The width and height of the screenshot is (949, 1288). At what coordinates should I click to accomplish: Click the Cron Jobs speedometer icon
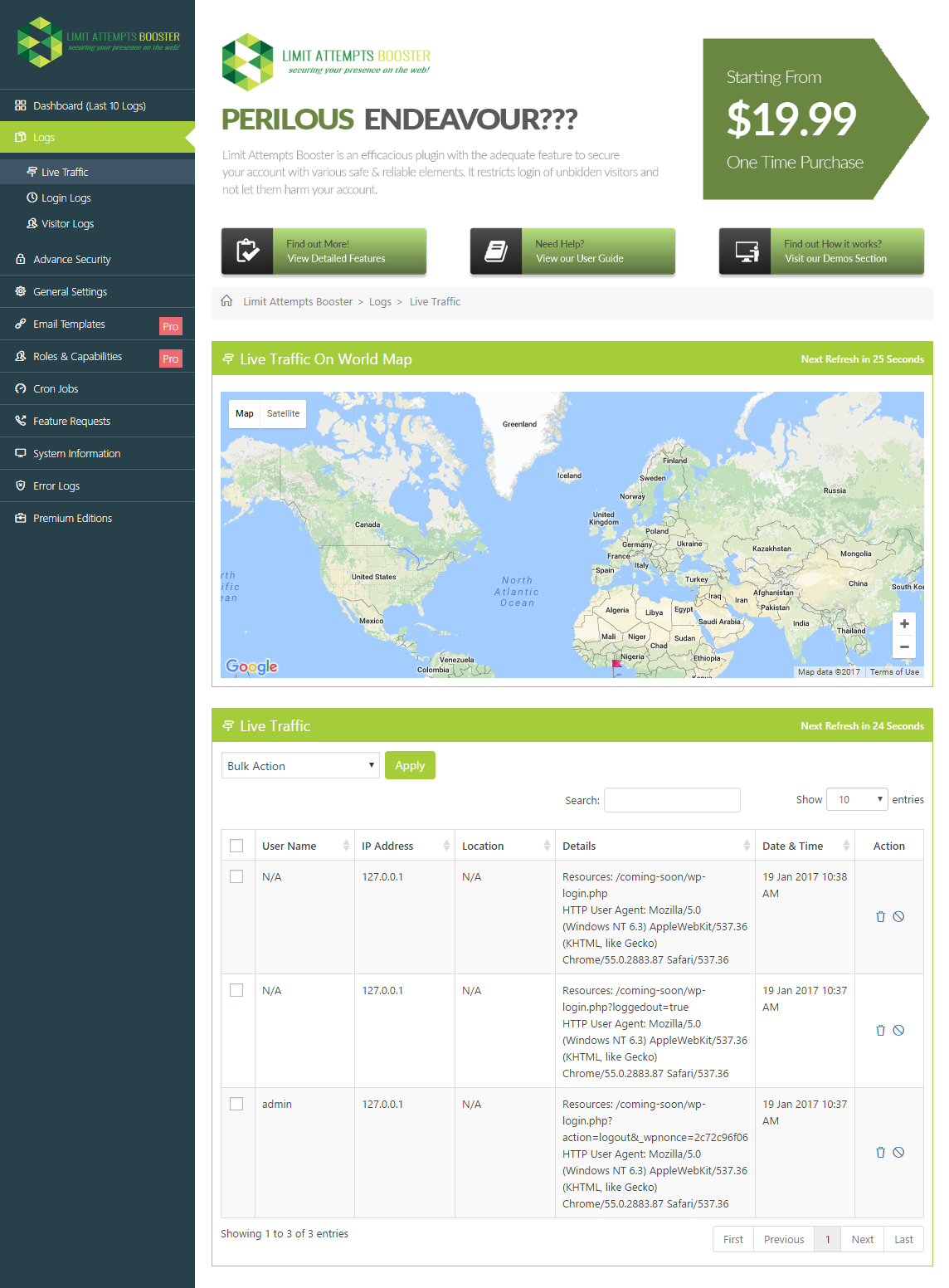point(21,388)
